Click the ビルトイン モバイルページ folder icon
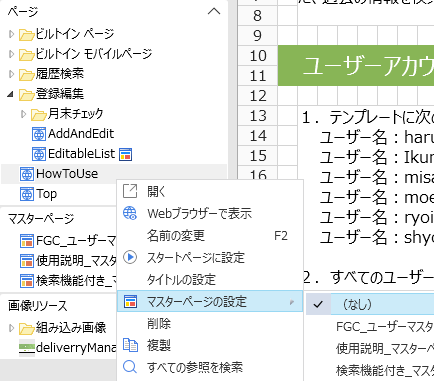Viewport: 434px width, 381px height. (x=27, y=54)
